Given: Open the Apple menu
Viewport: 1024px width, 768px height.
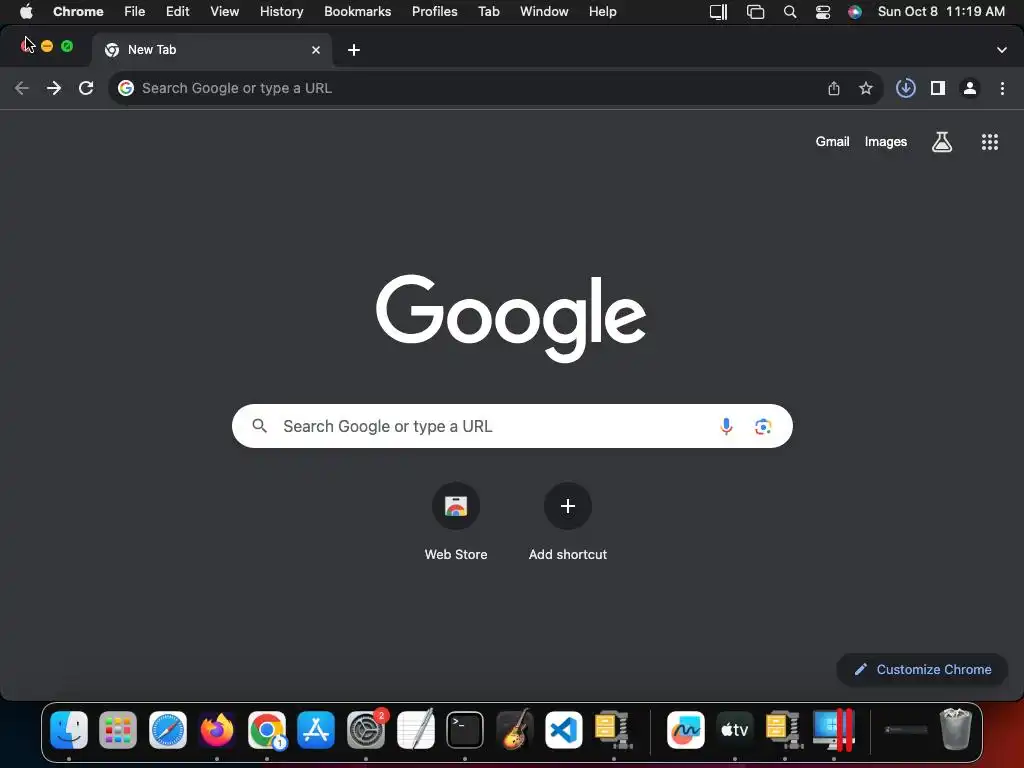Looking at the screenshot, I should 26,12.
